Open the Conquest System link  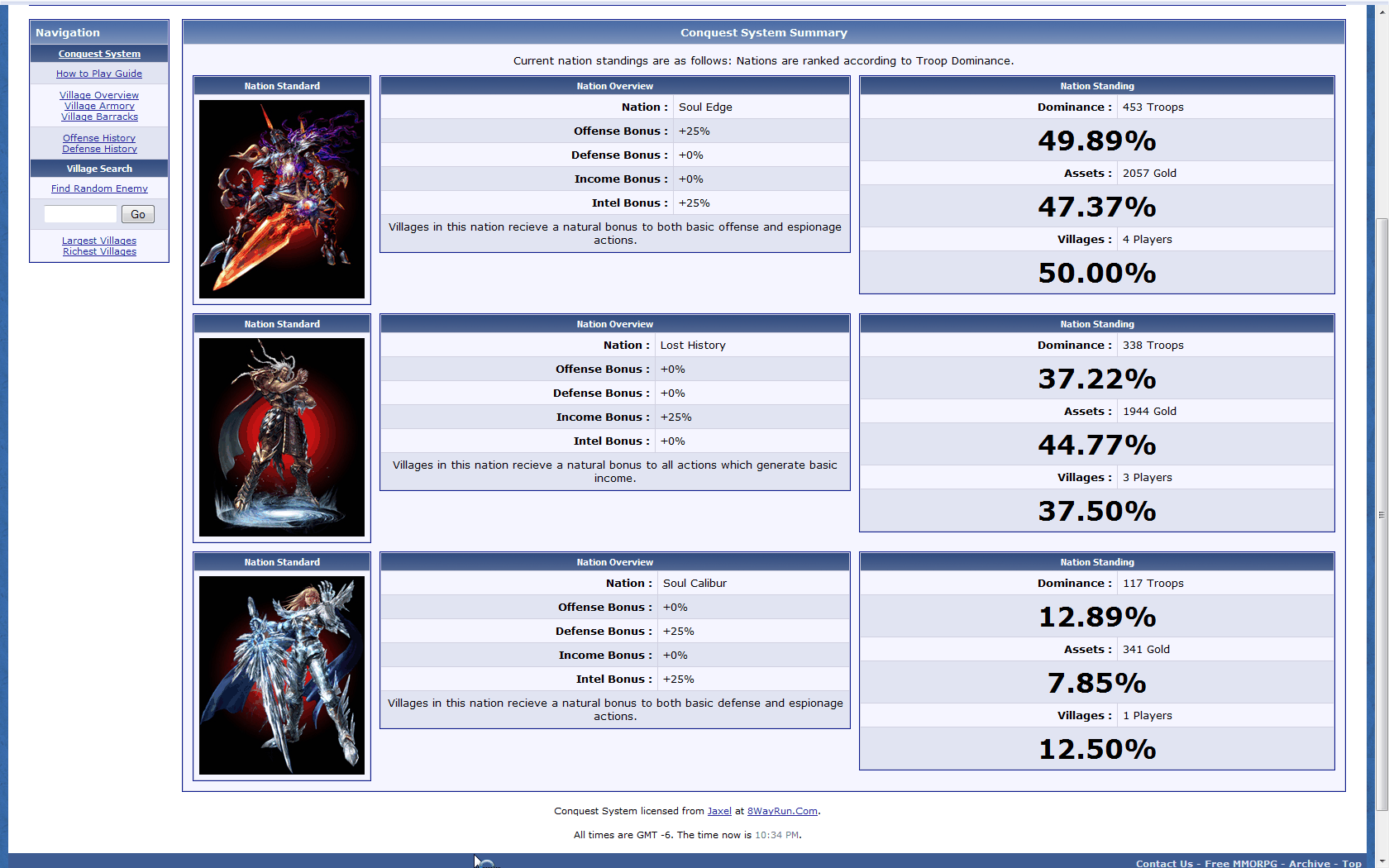[x=99, y=54]
